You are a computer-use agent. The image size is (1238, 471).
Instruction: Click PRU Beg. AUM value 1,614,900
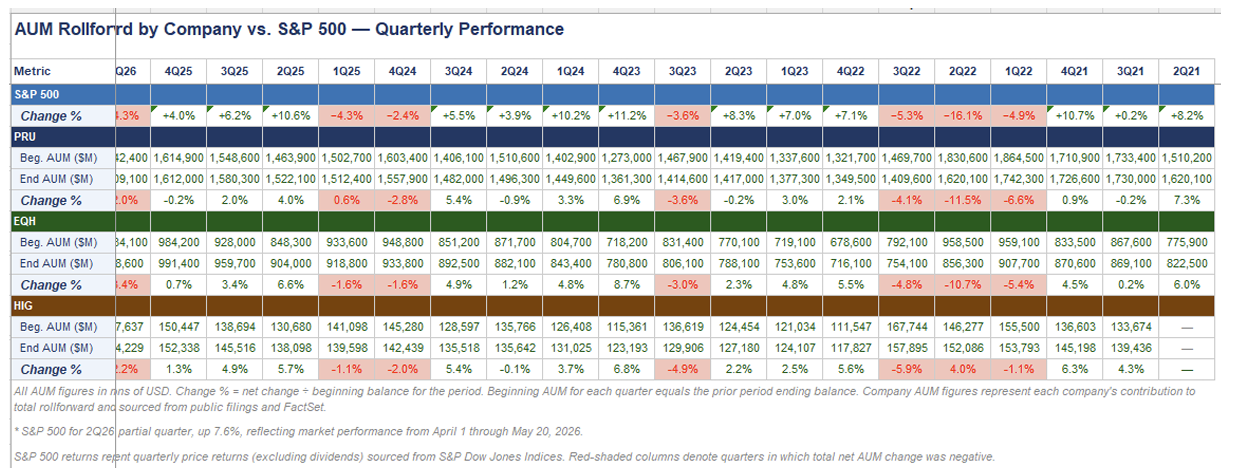178,158
